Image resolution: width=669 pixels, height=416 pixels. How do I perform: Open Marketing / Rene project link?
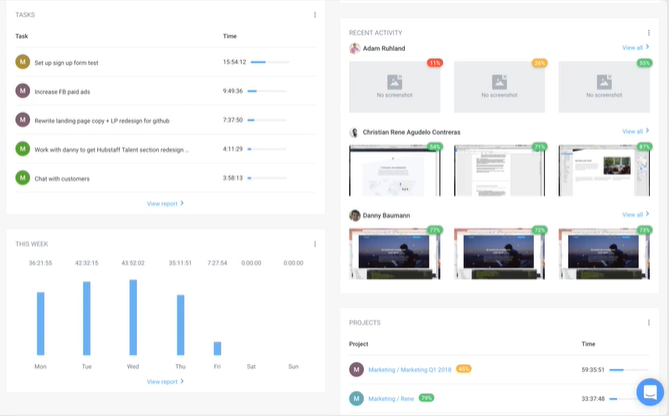point(391,399)
